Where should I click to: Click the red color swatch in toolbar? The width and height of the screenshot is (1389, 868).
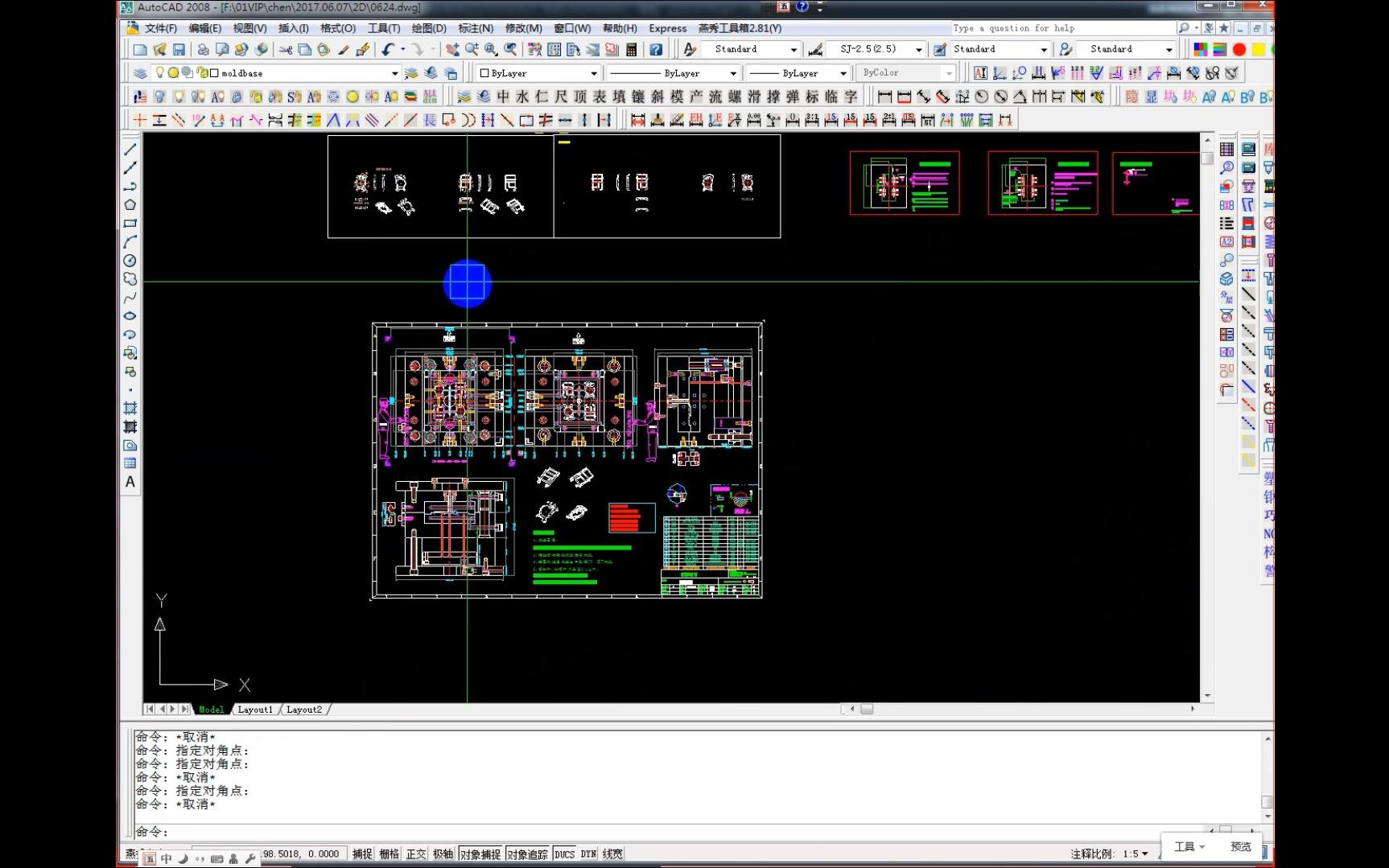click(1239, 50)
